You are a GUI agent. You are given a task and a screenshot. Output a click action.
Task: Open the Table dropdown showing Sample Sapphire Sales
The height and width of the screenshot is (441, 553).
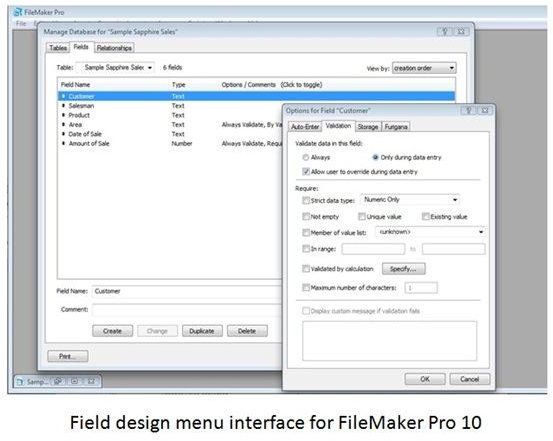[x=116, y=67]
